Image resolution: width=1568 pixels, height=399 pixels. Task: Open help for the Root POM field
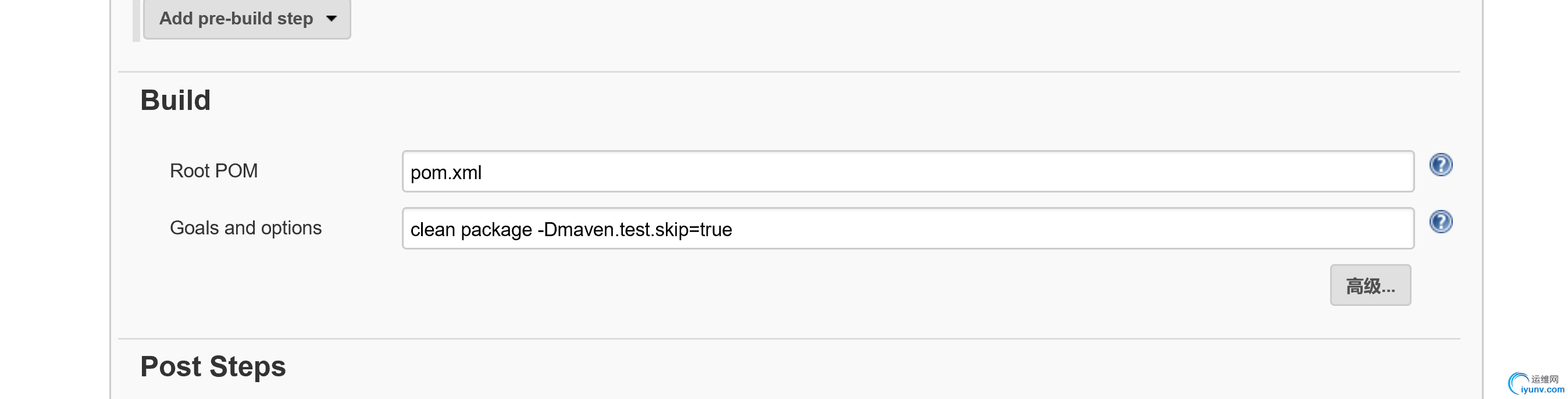[1440, 165]
